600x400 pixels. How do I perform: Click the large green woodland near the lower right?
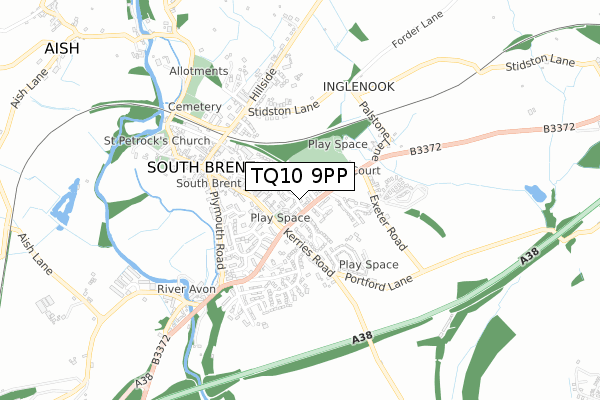coord(486,358)
